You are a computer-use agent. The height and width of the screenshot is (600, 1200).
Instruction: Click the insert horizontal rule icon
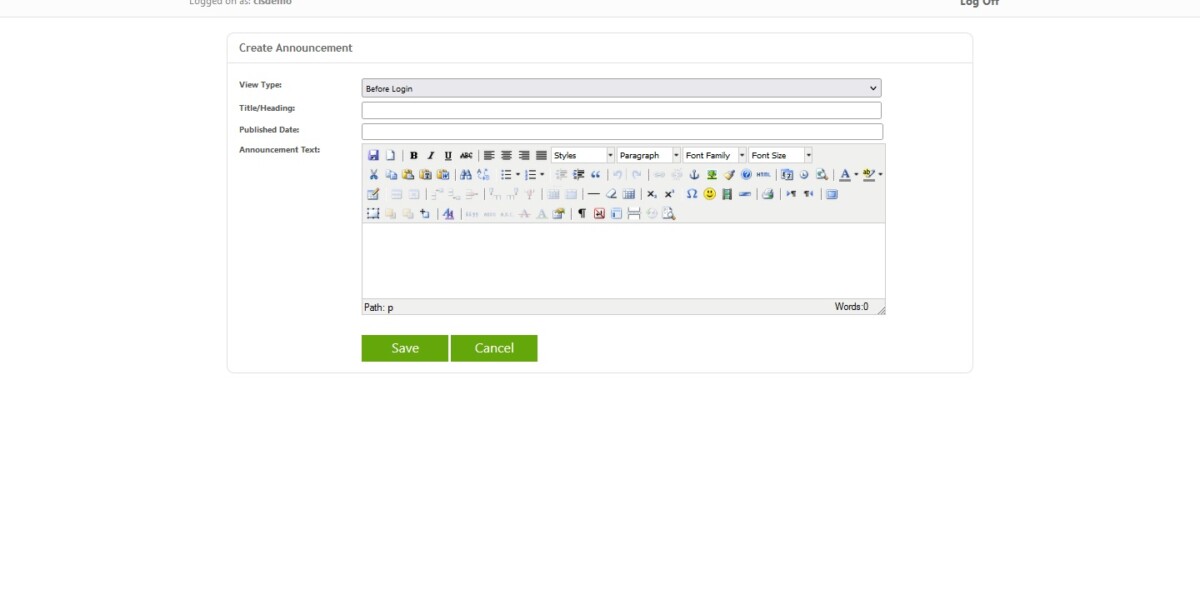pos(592,196)
